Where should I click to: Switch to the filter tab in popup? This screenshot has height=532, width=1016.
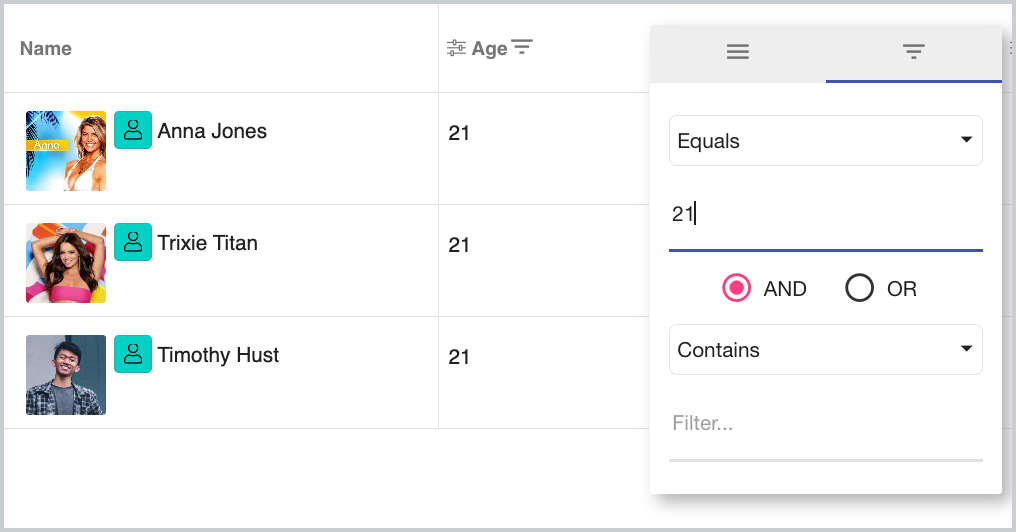(913, 53)
